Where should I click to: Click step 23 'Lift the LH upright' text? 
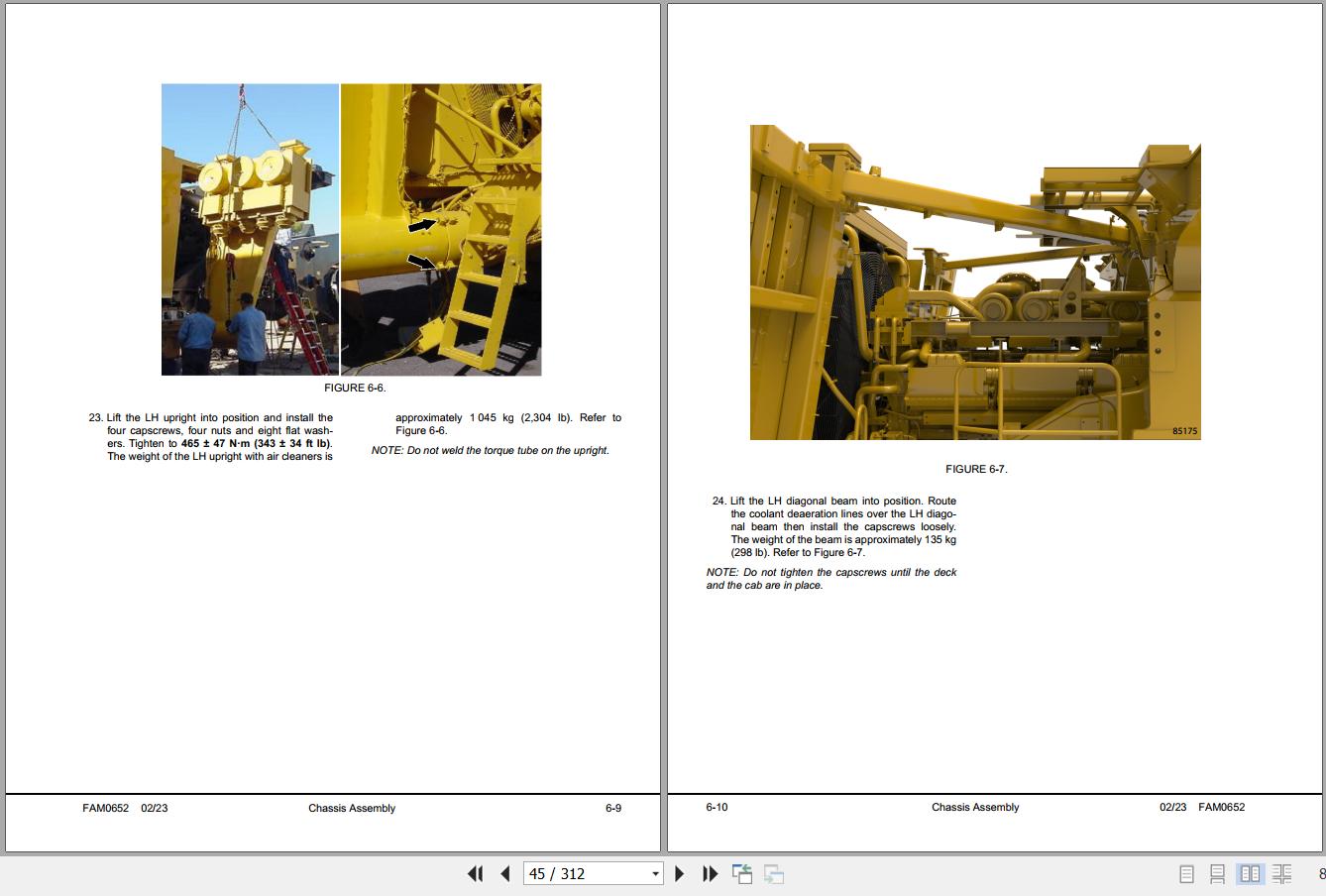pyautogui.click(x=210, y=437)
